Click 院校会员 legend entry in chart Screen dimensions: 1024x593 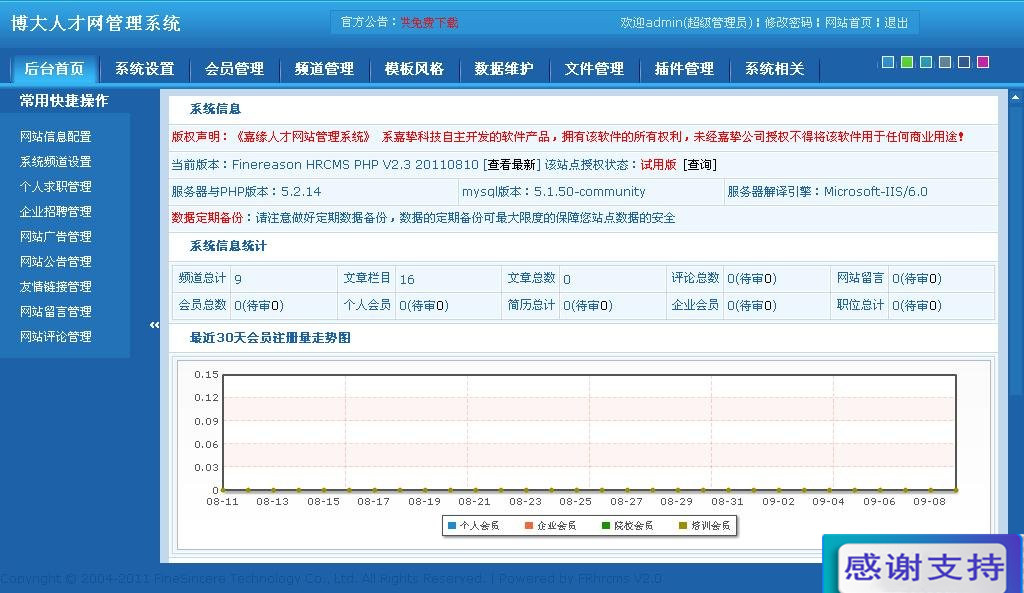click(628, 525)
